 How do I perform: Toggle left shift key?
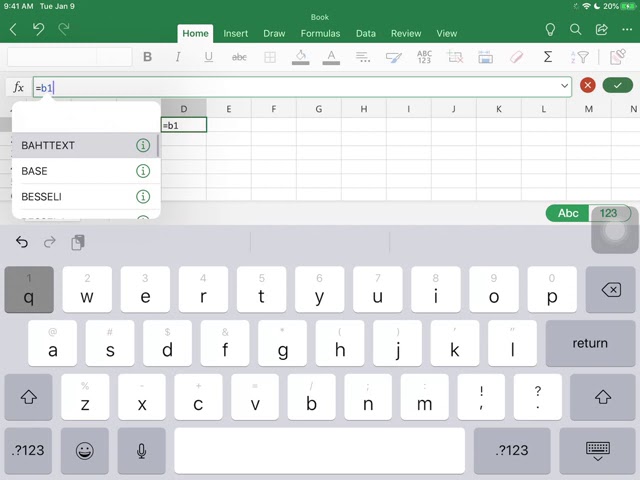pos(29,397)
